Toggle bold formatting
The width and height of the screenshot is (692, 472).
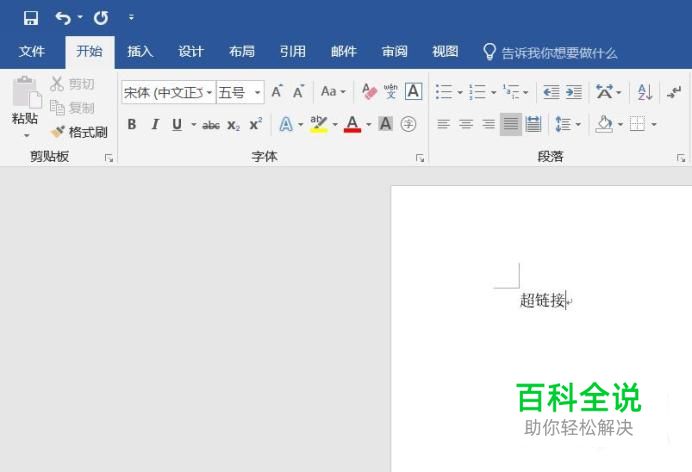[x=132, y=124]
